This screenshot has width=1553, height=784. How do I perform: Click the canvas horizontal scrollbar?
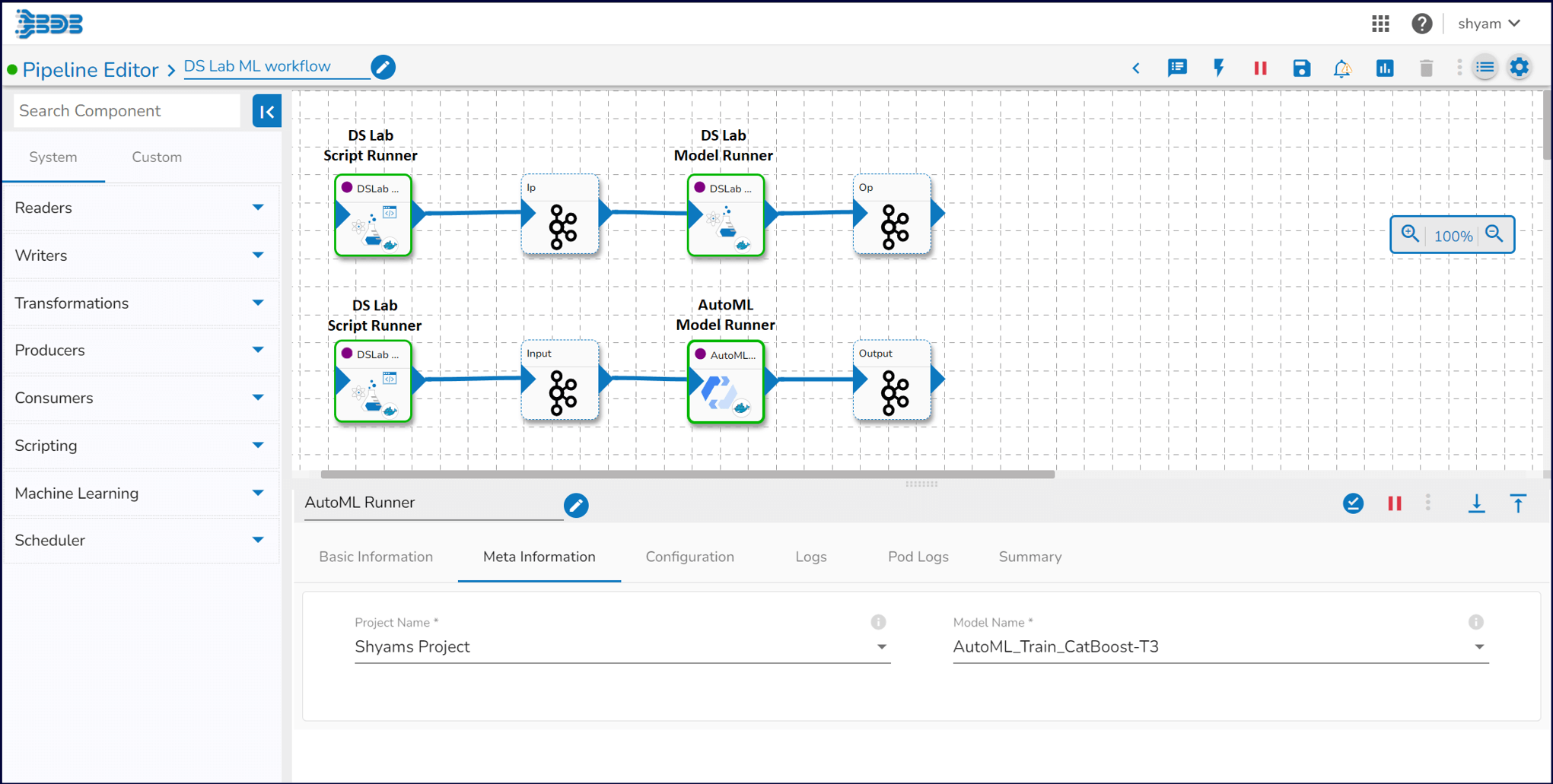tap(688, 474)
